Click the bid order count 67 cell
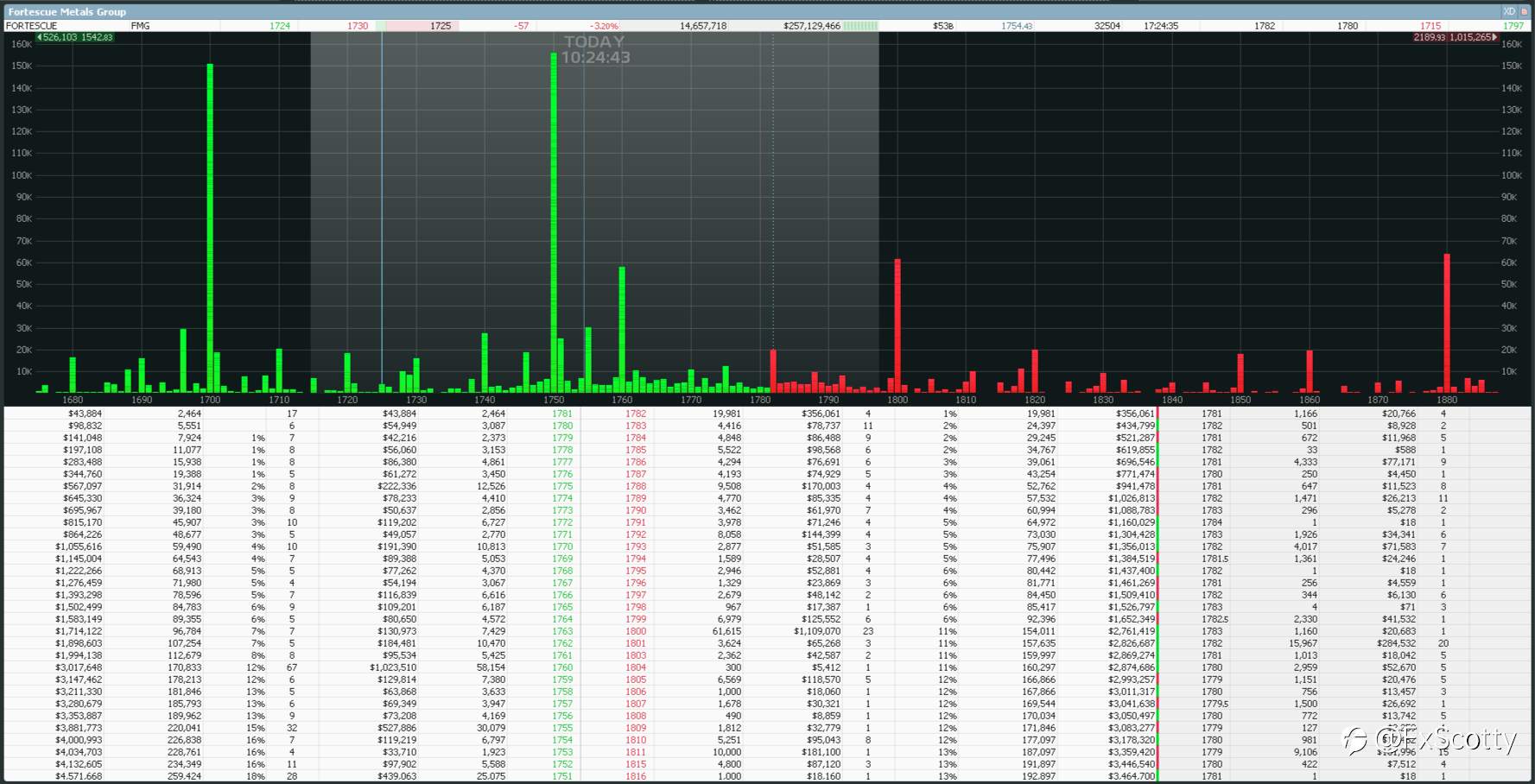The image size is (1535, 784). coord(291,667)
